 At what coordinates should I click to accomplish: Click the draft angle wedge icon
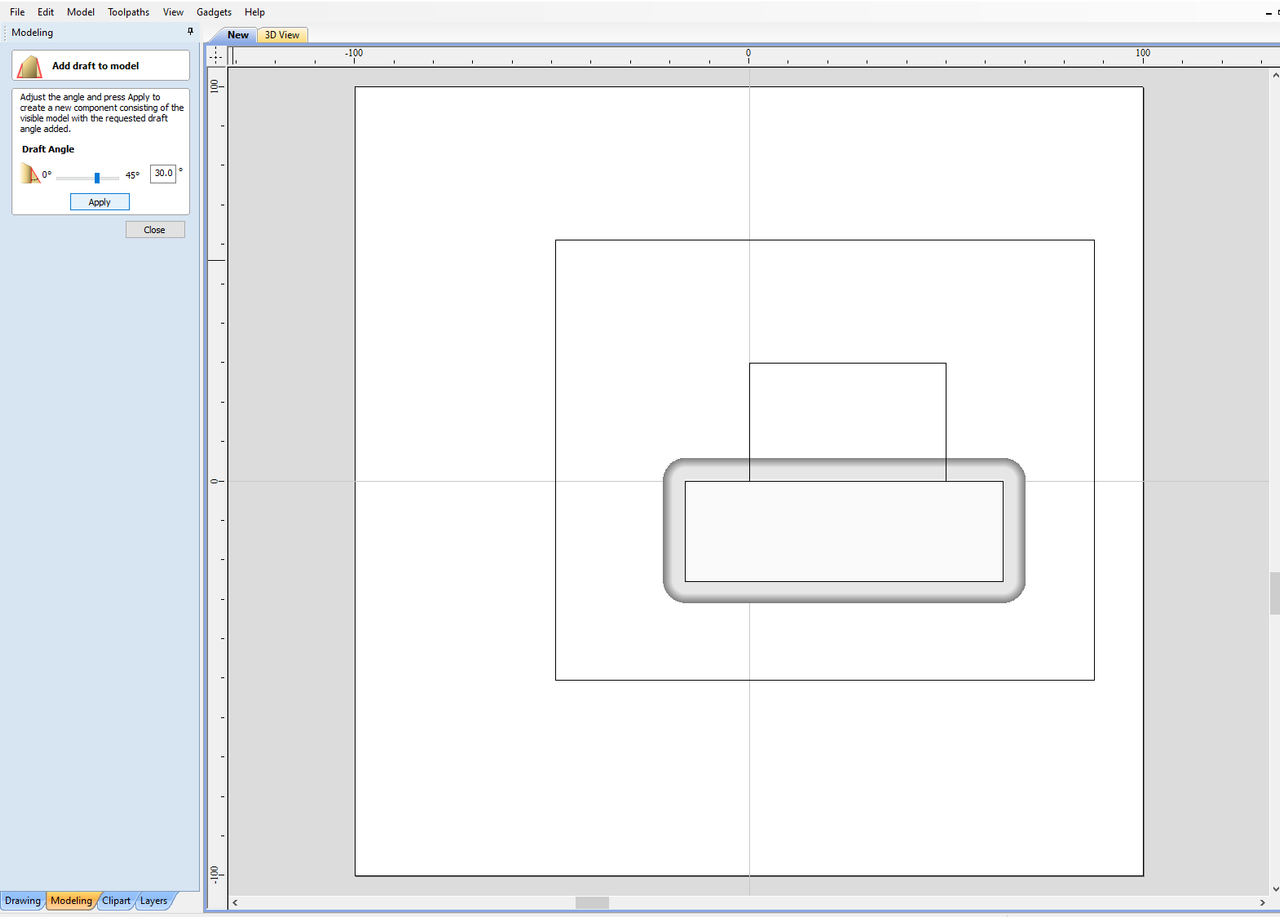(30, 175)
